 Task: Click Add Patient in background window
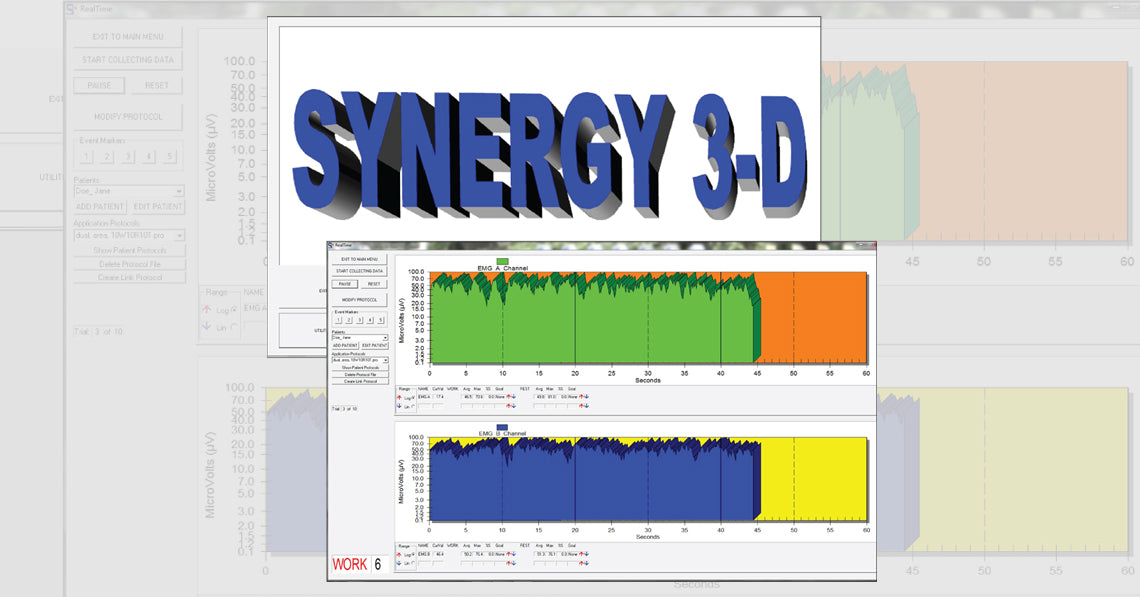pos(100,207)
